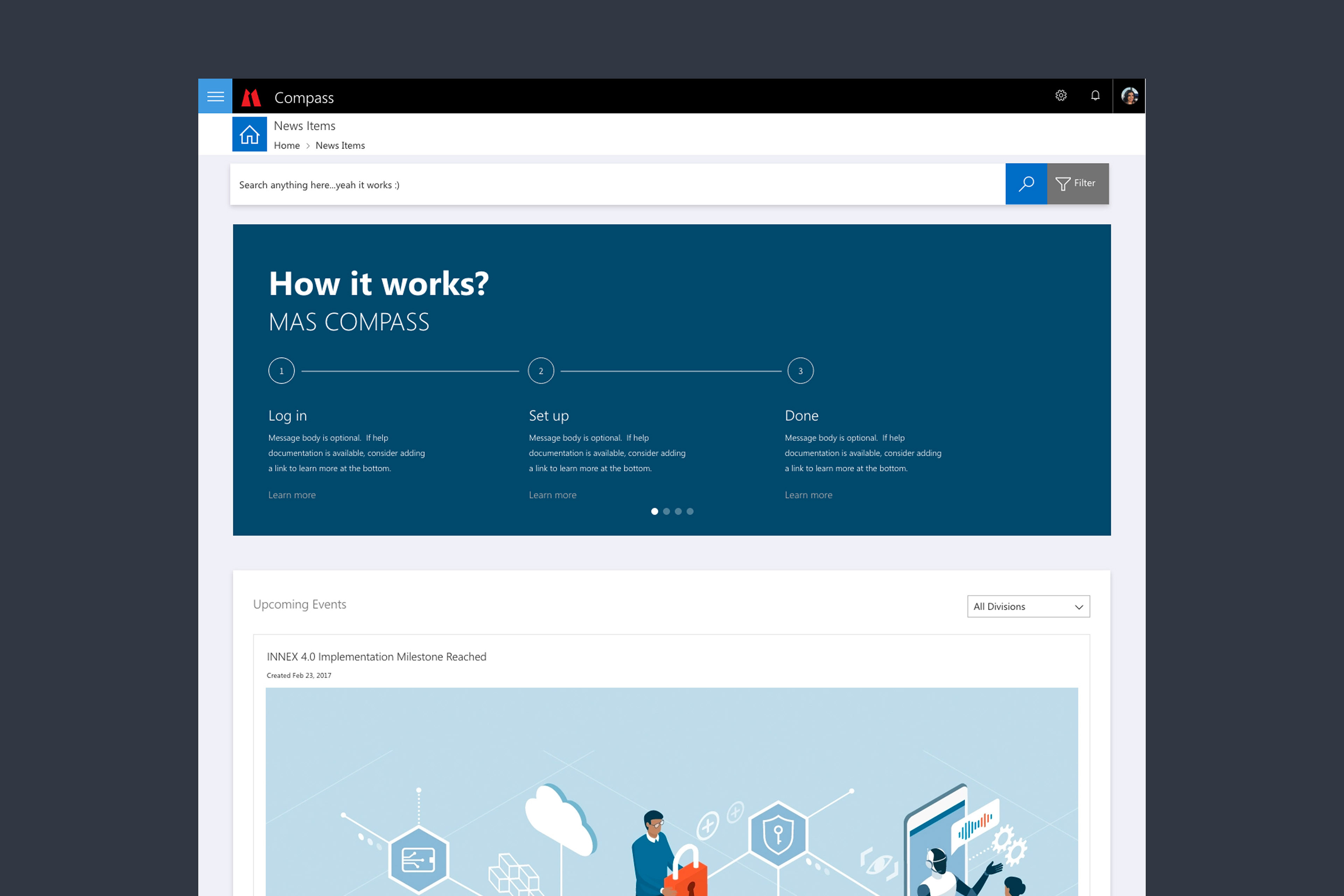Switch to second carousel dot
The image size is (1344, 896).
(666, 511)
